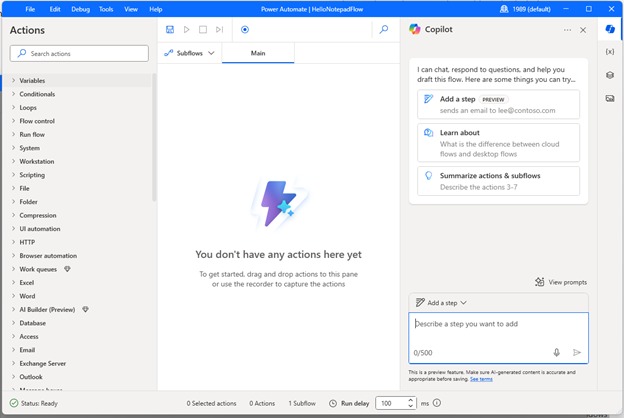Run next action with the step icon

(220, 29)
